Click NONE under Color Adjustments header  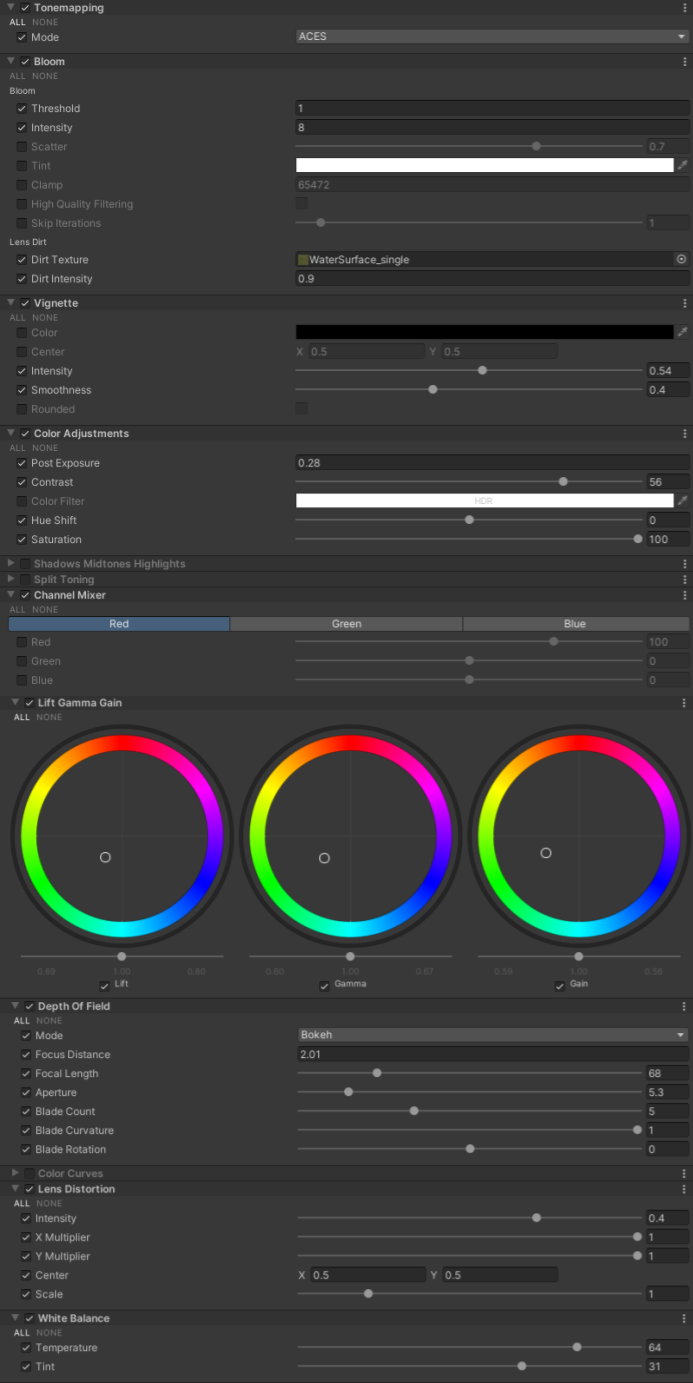[45, 449]
